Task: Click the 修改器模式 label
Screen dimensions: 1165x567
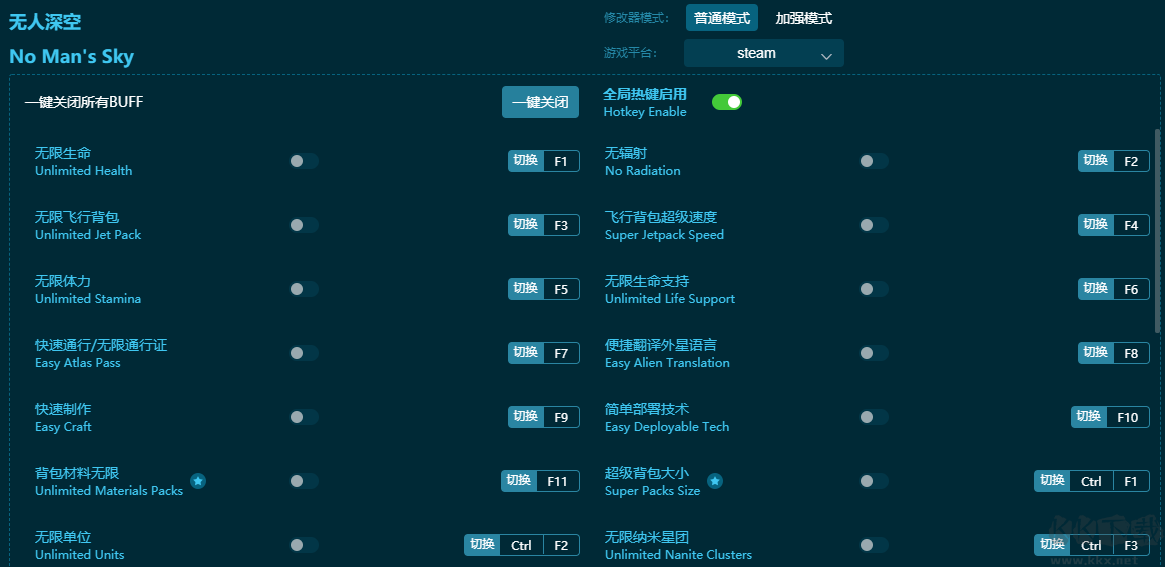Action: point(636,18)
